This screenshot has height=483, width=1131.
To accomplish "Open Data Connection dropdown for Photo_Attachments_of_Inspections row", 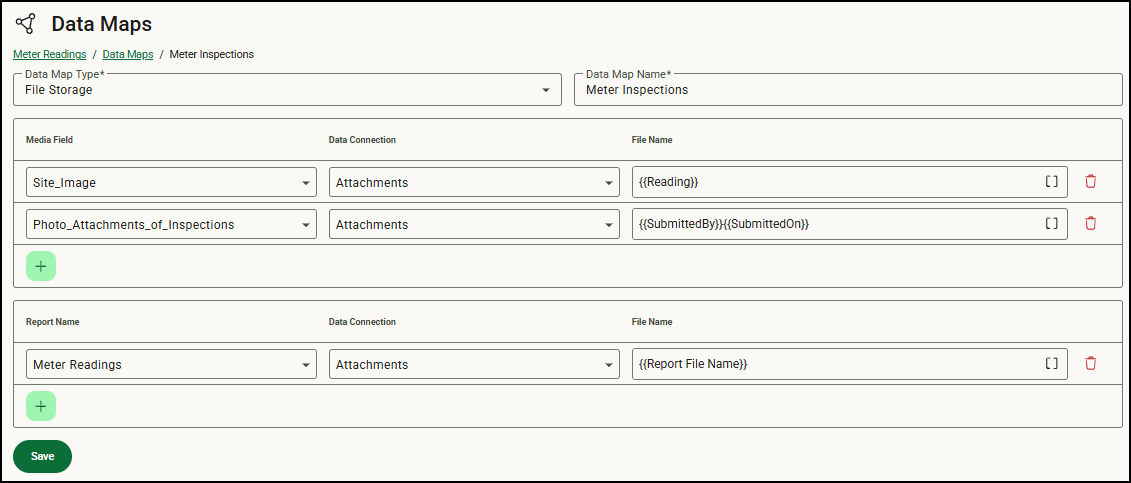I will coord(475,223).
